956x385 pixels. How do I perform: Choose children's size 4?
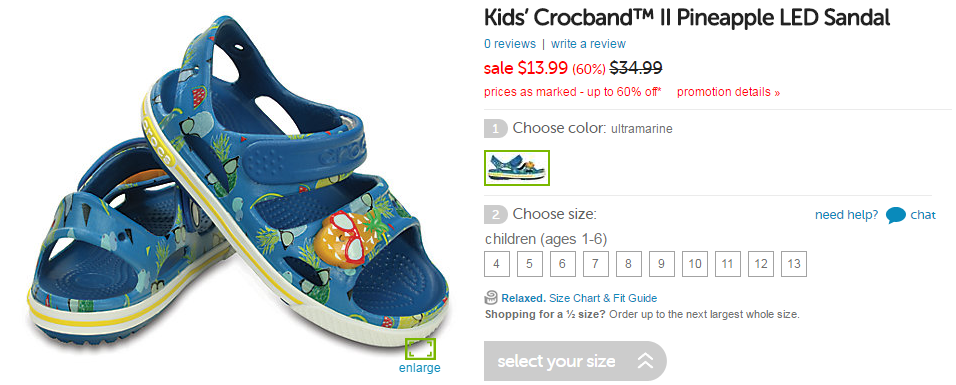tap(497, 264)
